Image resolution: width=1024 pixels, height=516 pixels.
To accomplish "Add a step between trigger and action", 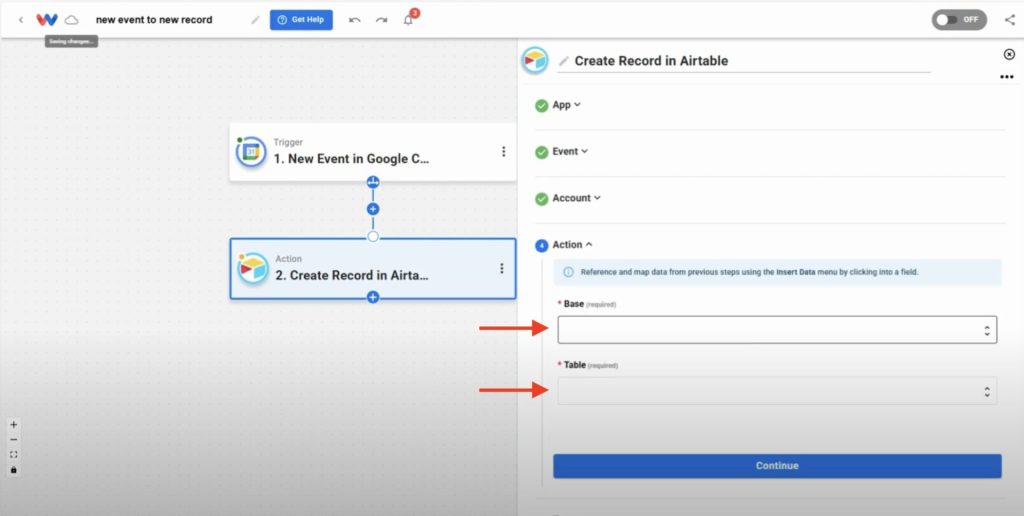I will point(373,209).
